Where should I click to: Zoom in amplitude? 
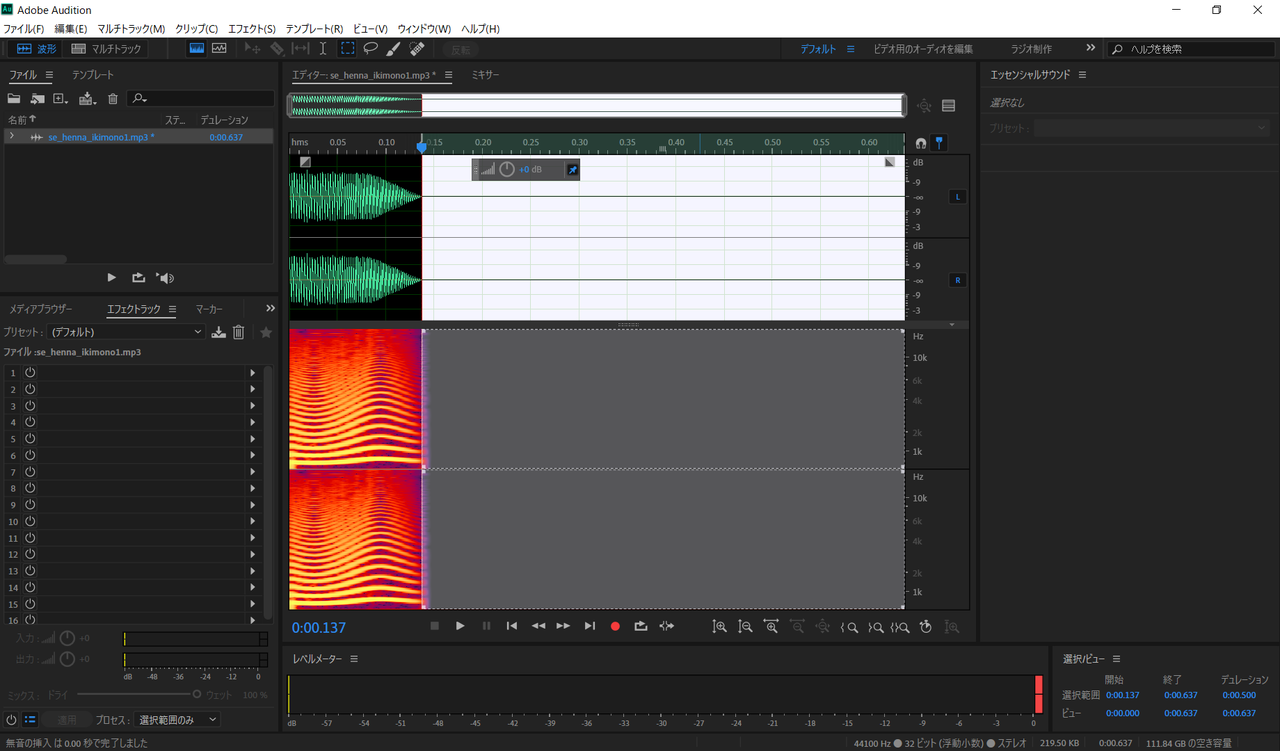tap(719, 626)
